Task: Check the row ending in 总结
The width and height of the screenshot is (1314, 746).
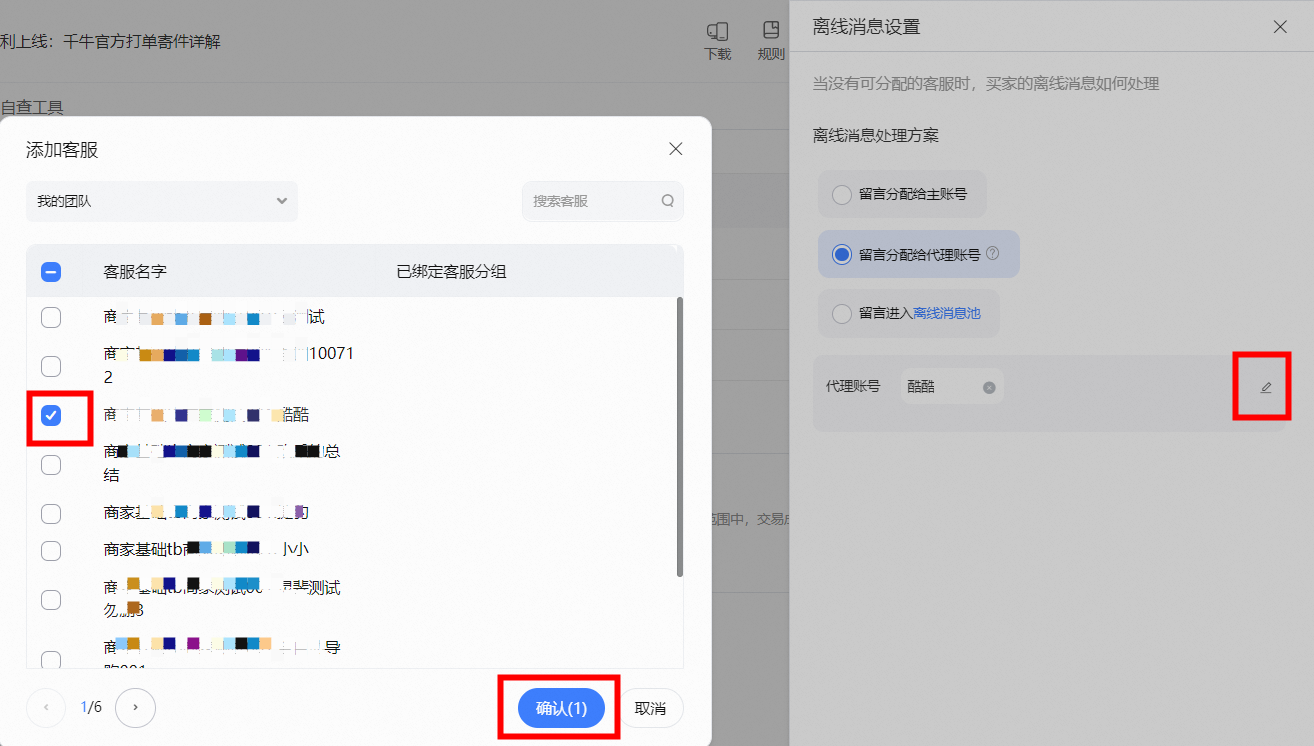Action: coord(51,464)
